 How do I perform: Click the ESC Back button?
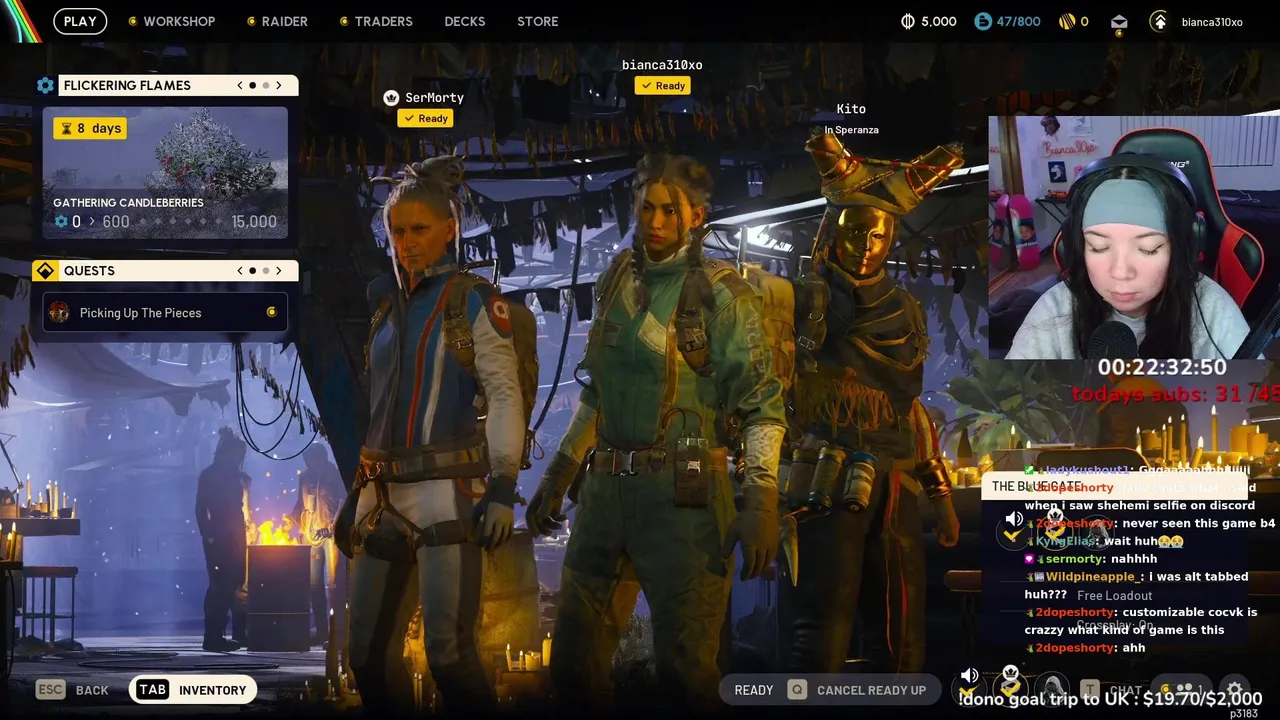pos(72,690)
